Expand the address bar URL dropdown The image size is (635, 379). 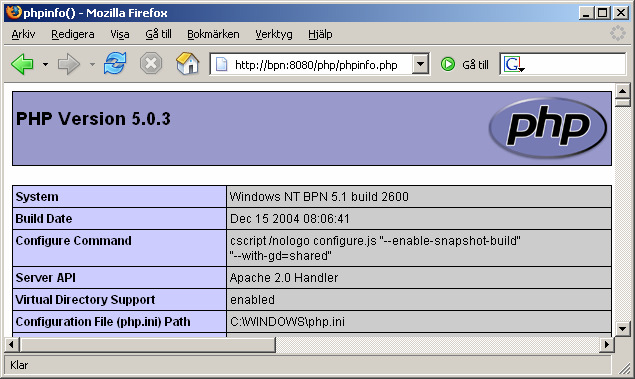420,64
